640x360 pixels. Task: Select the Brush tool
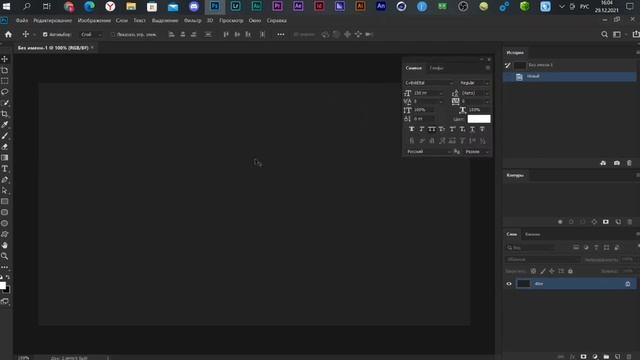[x=5, y=136]
